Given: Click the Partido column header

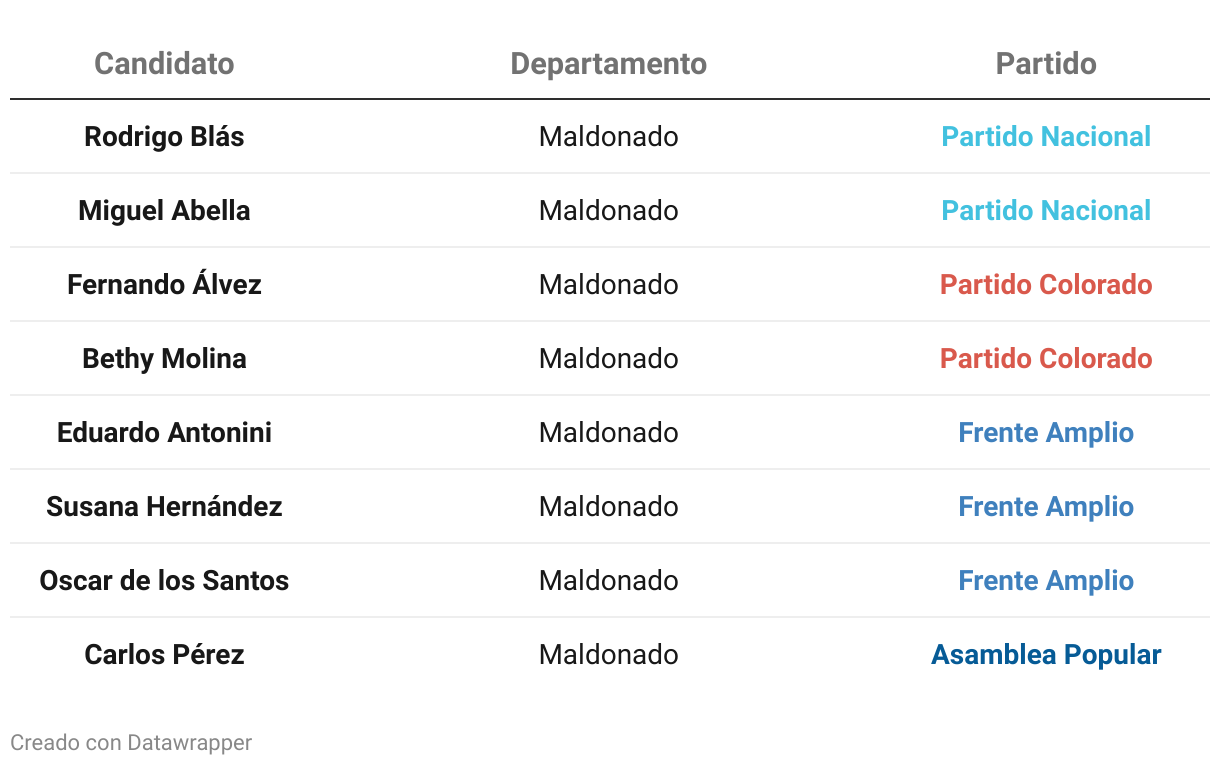Looking at the screenshot, I should (x=1046, y=64).
